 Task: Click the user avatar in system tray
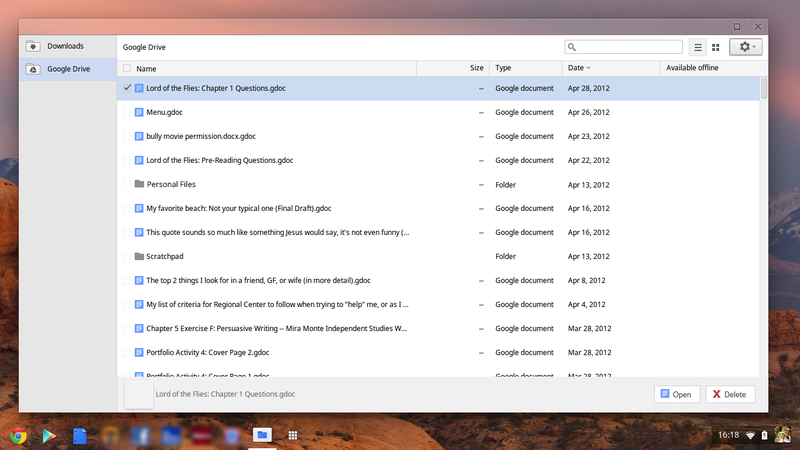click(x=783, y=435)
